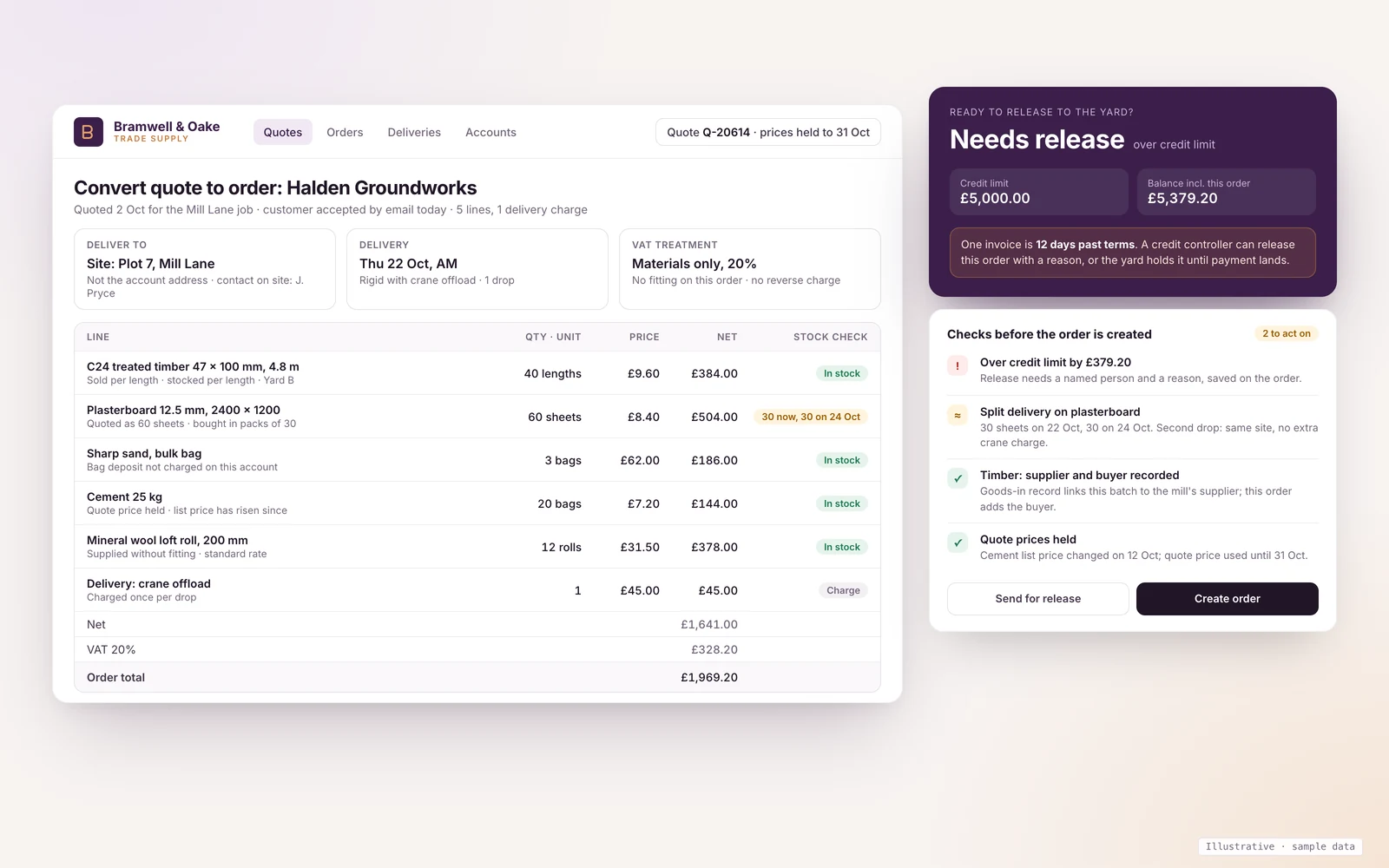The image size is (1389, 868).
Task: Click In stock badge for Cement 25 kg
Action: [842, 503]
